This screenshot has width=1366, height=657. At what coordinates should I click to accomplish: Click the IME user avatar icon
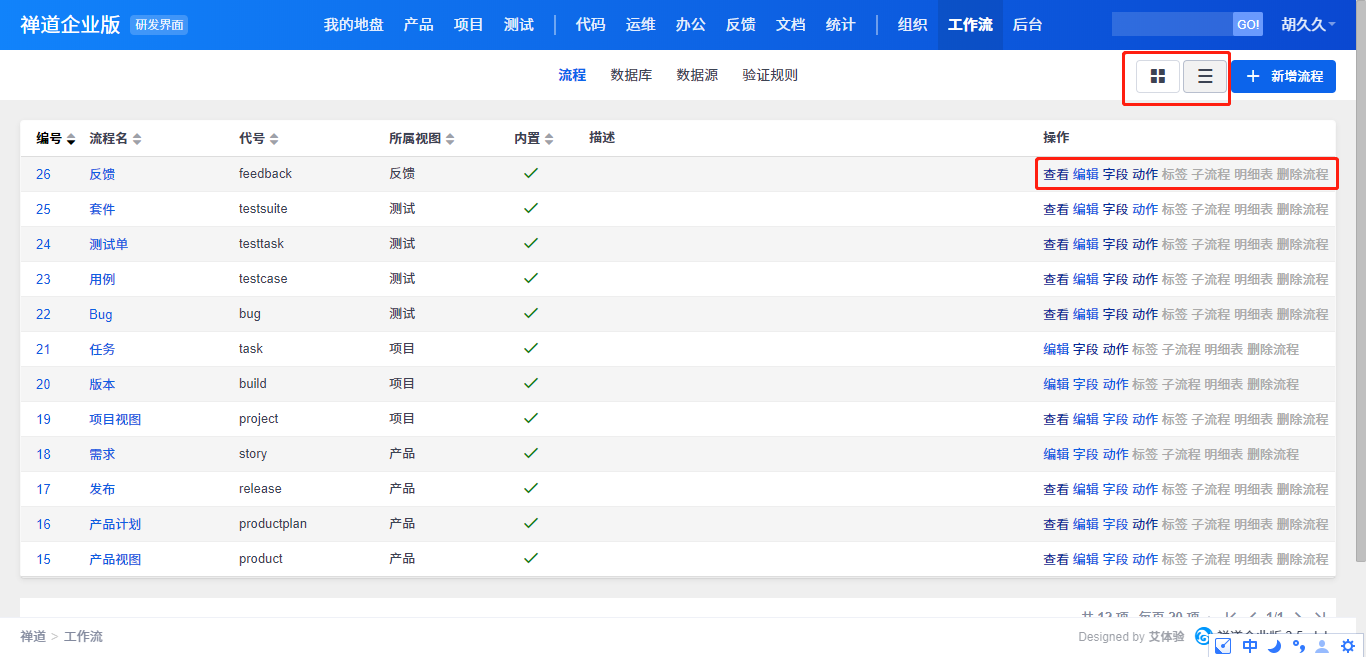1323,646
